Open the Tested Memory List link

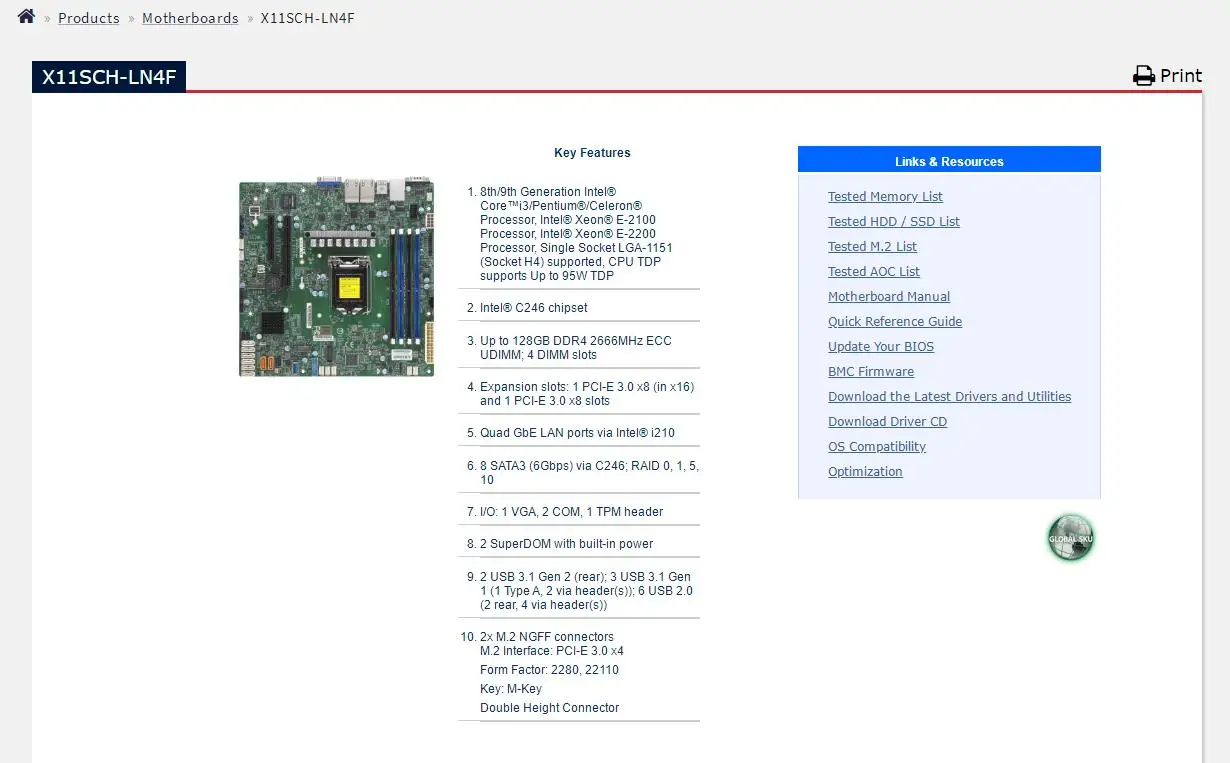pos(885,197)
